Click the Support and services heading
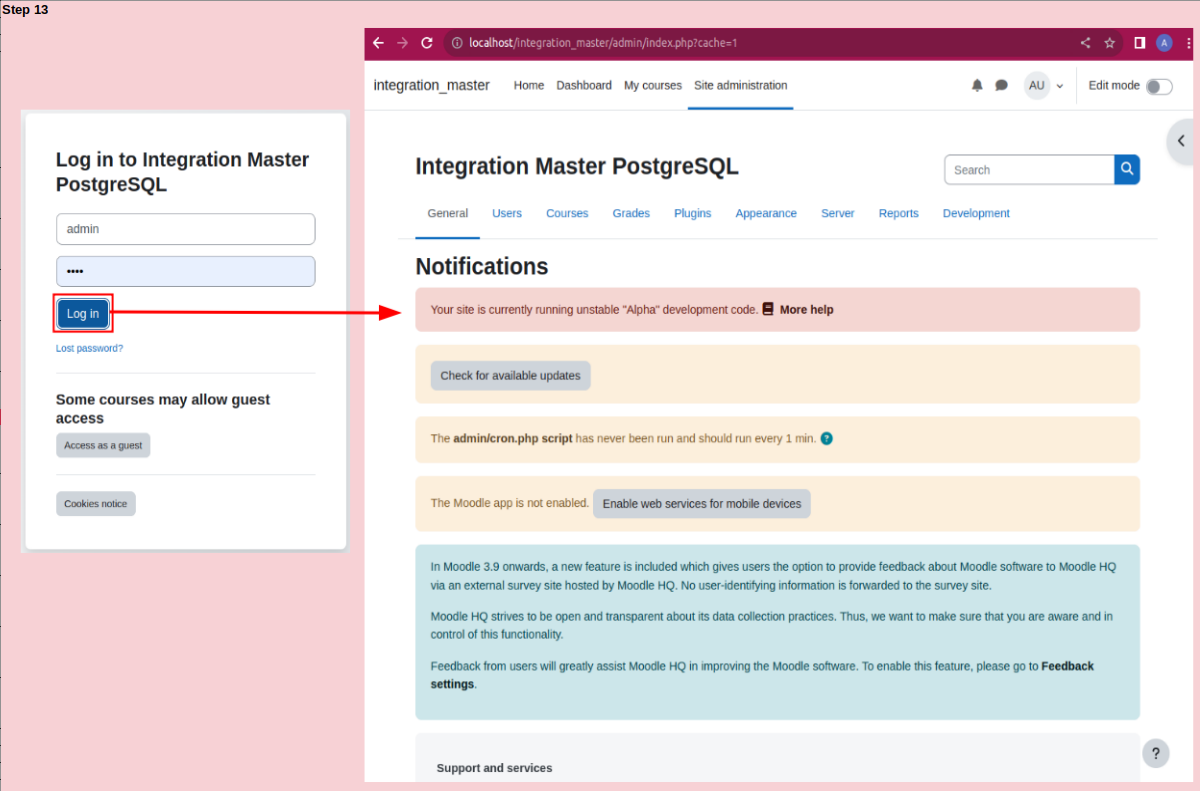This screenshot has width=1200, height=791. click(x=494, y=768)
